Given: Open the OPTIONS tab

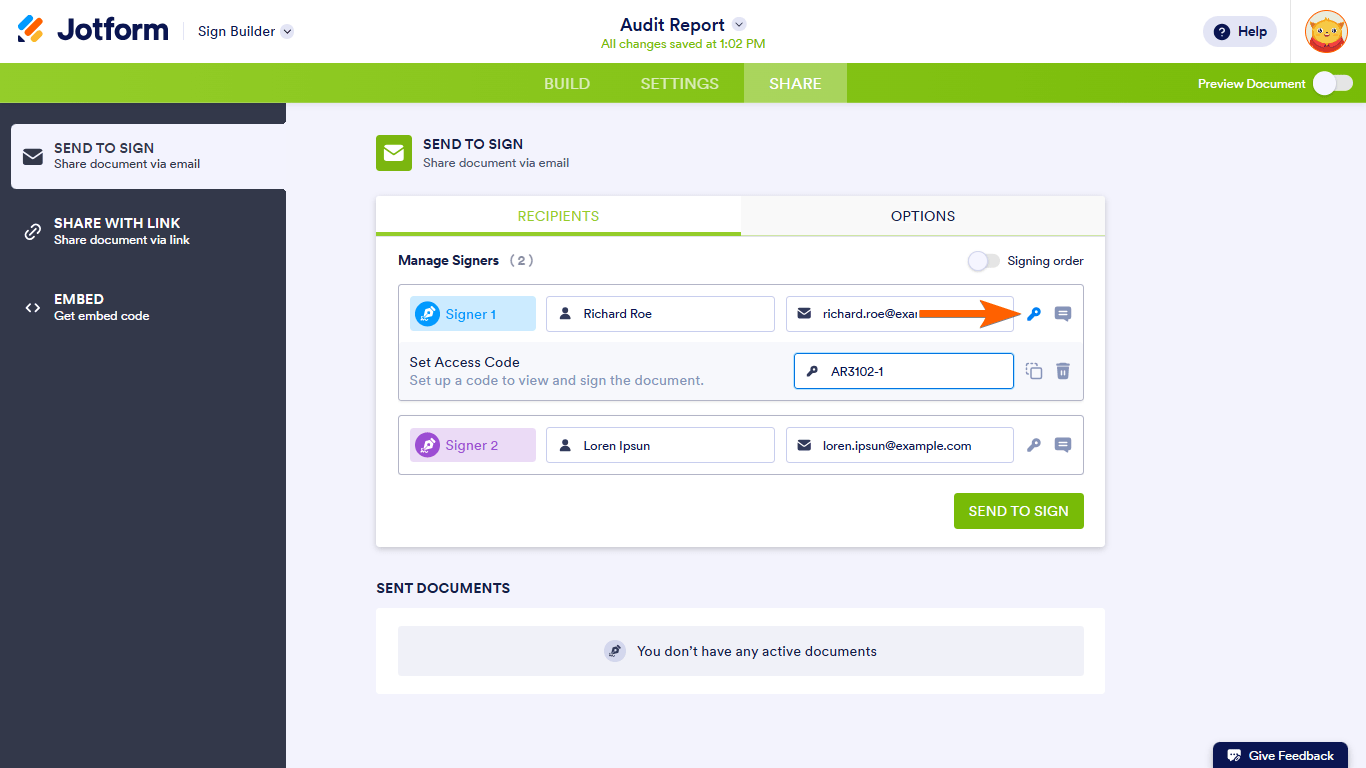Looking at the screenshot, I should pyautogui.click(x=923, y=216).
